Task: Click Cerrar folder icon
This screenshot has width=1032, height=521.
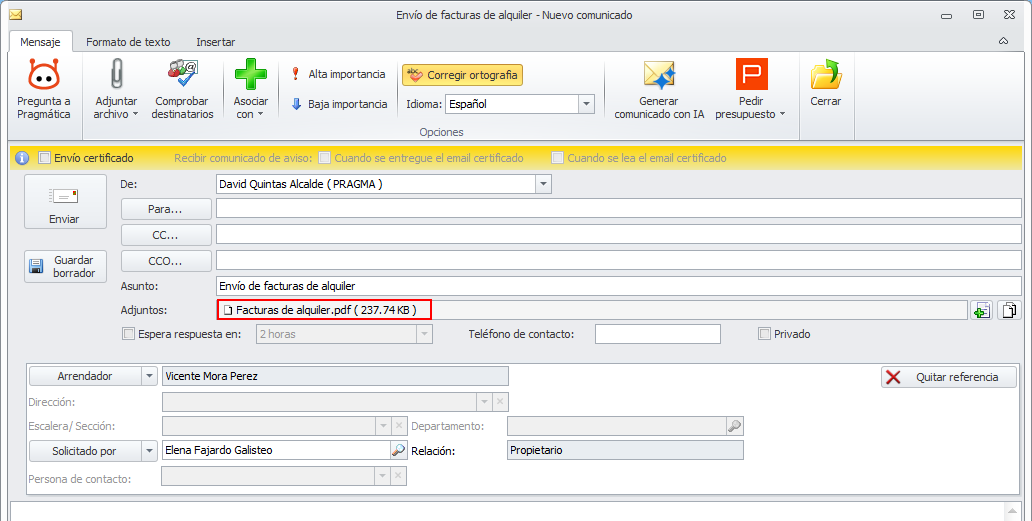Action: click(x=826, y=74)
